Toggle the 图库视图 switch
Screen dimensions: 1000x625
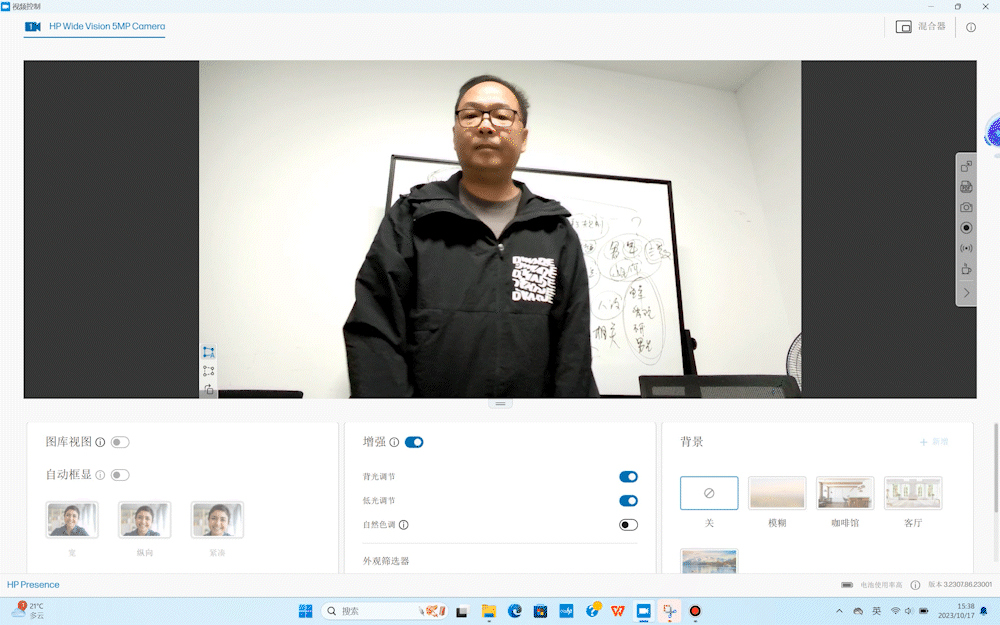coord(120,442)
